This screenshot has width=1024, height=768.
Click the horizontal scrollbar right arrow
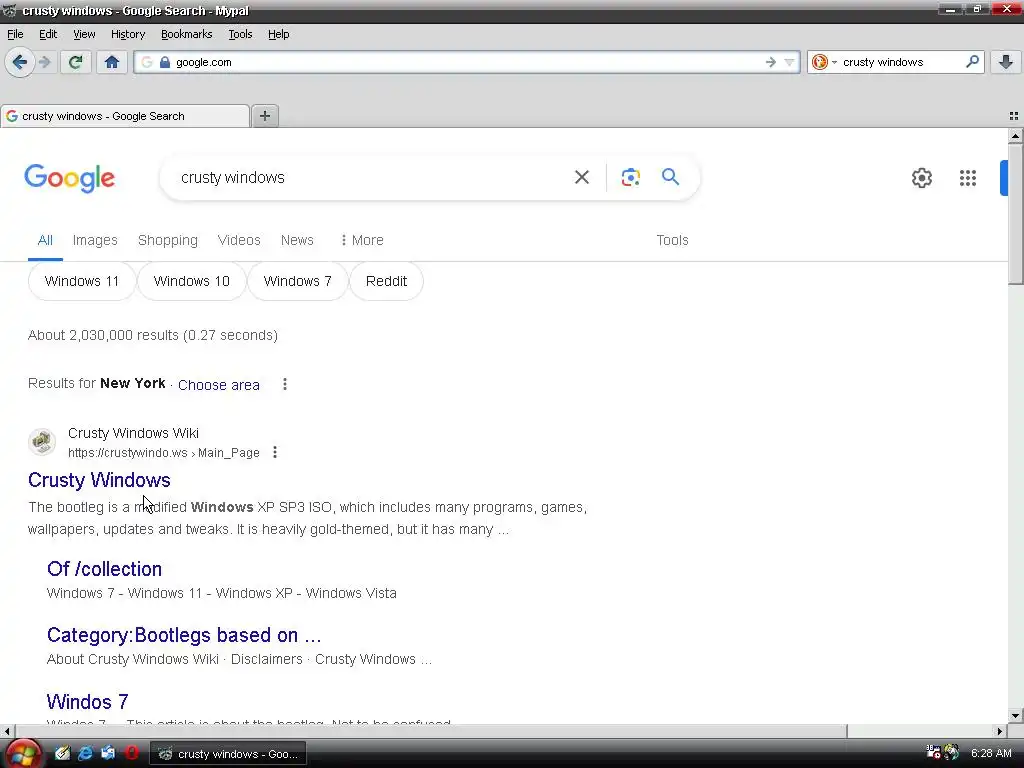[x=999, y=731]
